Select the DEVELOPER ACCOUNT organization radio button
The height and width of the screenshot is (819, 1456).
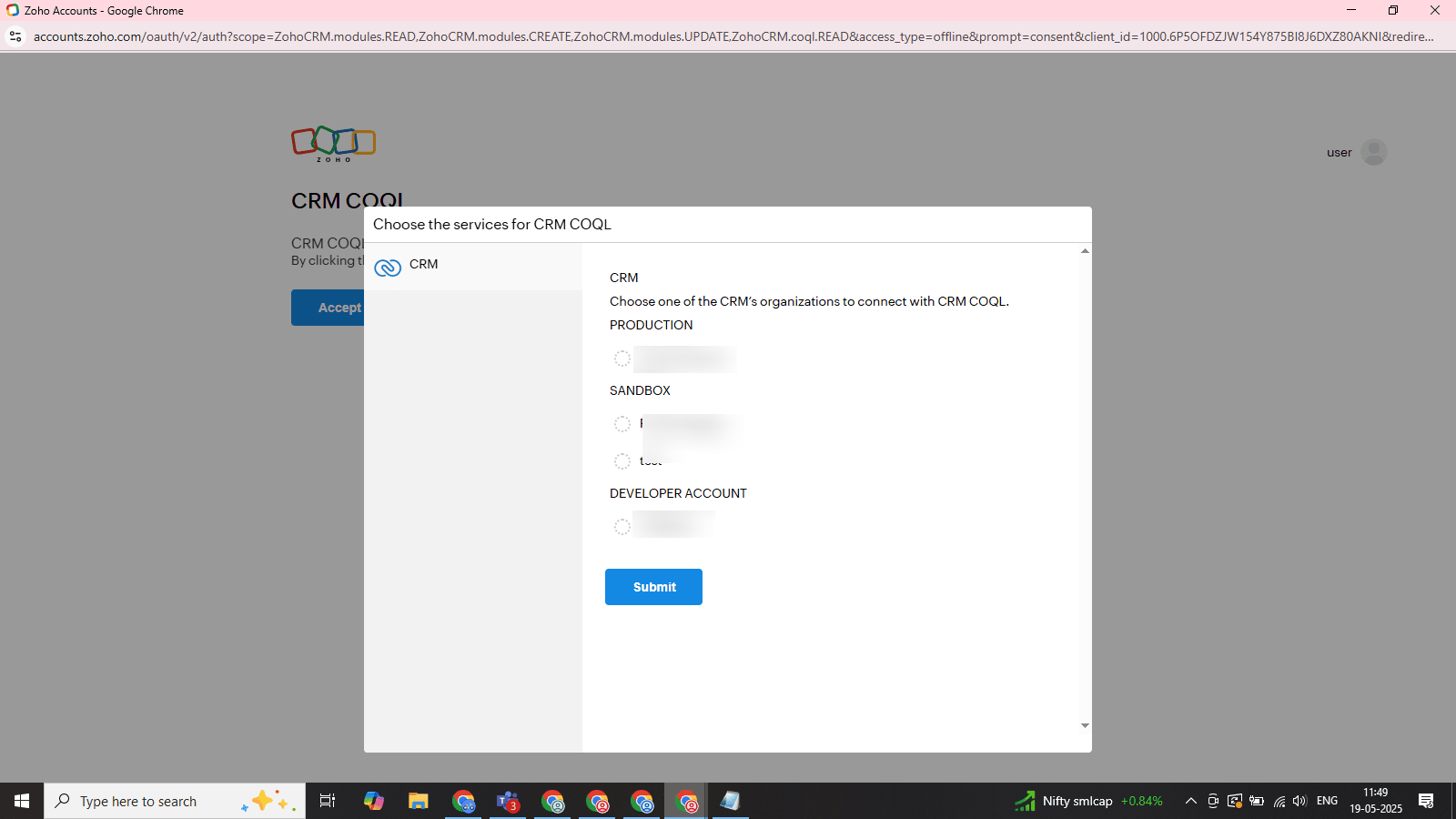pos(622,527)
